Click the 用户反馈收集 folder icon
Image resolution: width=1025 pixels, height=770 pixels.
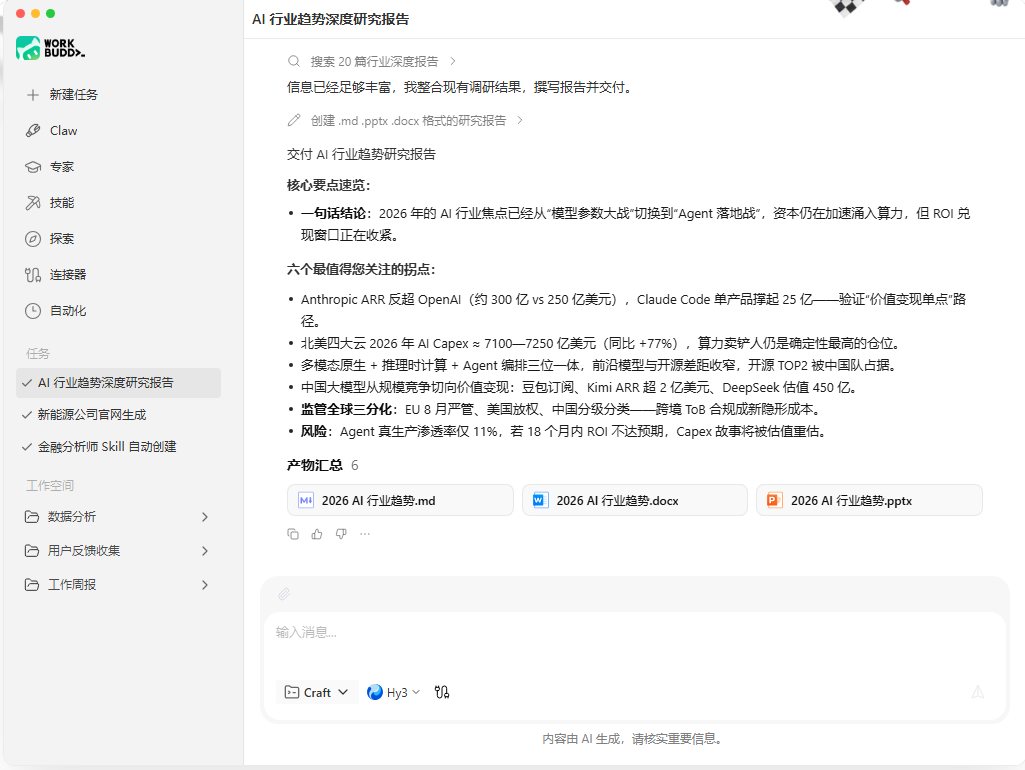[32, 550]
